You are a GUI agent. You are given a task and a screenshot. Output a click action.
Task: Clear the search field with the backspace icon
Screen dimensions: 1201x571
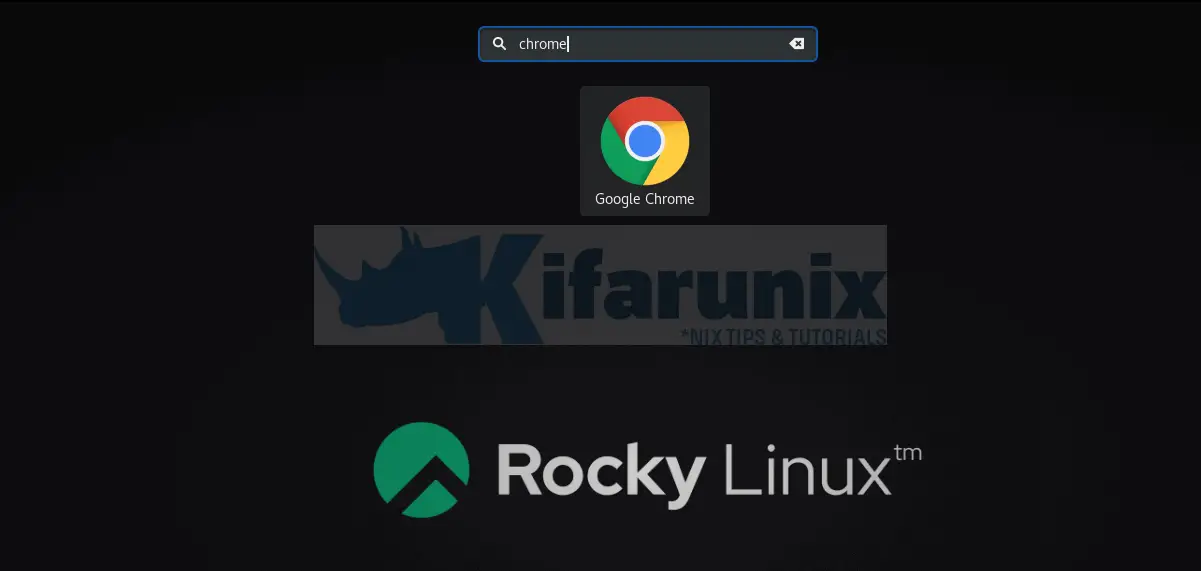click(x=797, y=44)
